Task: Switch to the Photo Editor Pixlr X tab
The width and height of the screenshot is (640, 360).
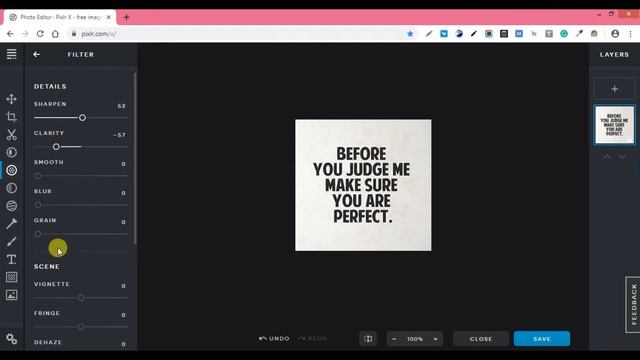Action: [x=60, y=17]
